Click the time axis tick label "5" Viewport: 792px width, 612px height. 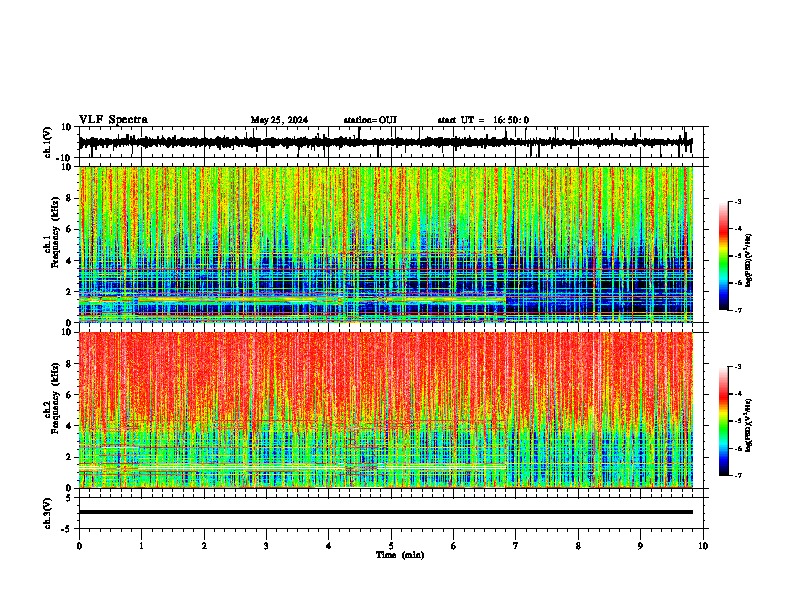pyautogui.click(x=391, y=546)
